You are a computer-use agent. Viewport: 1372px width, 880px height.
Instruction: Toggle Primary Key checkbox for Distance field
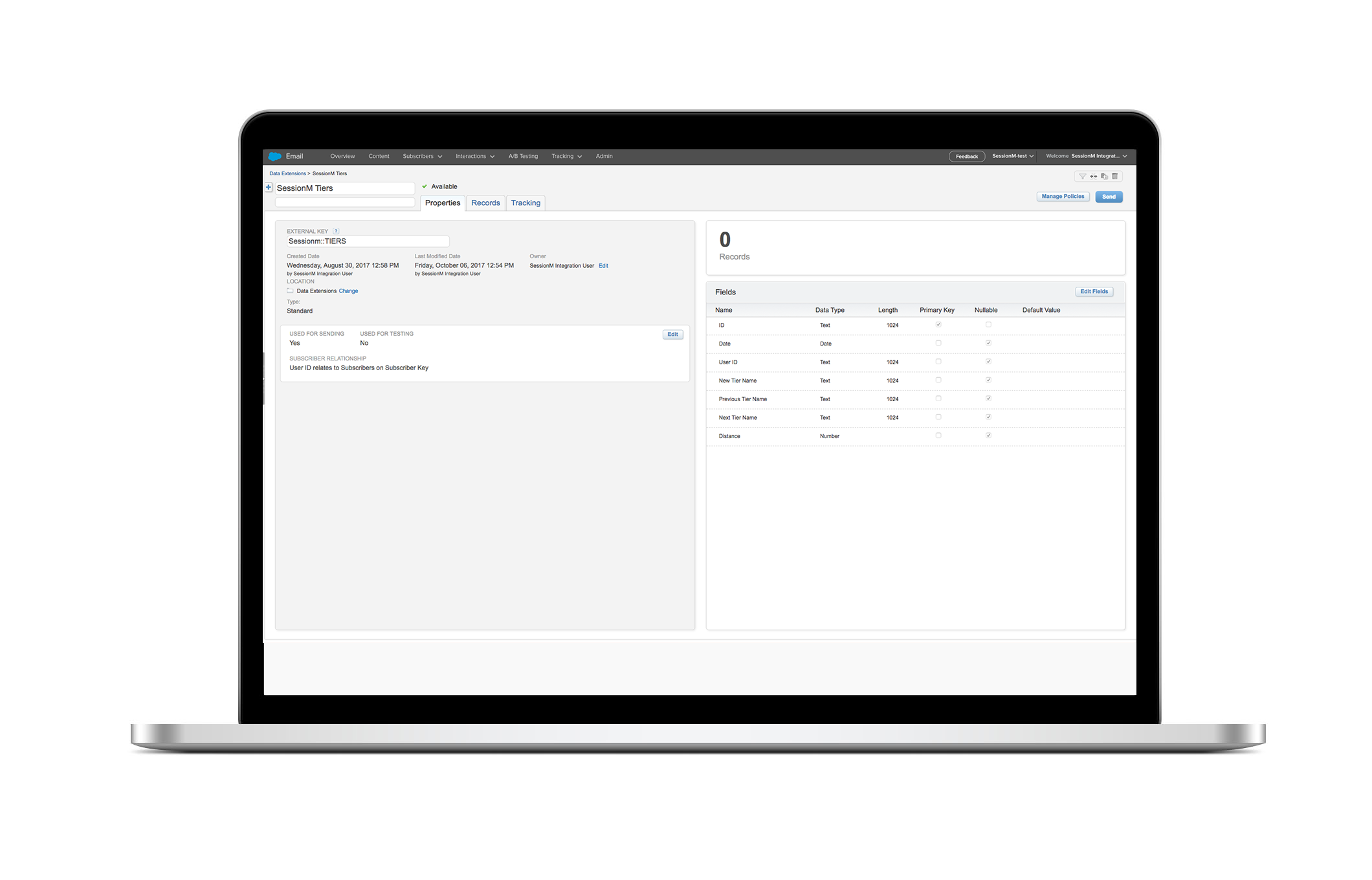coord(938,435)
